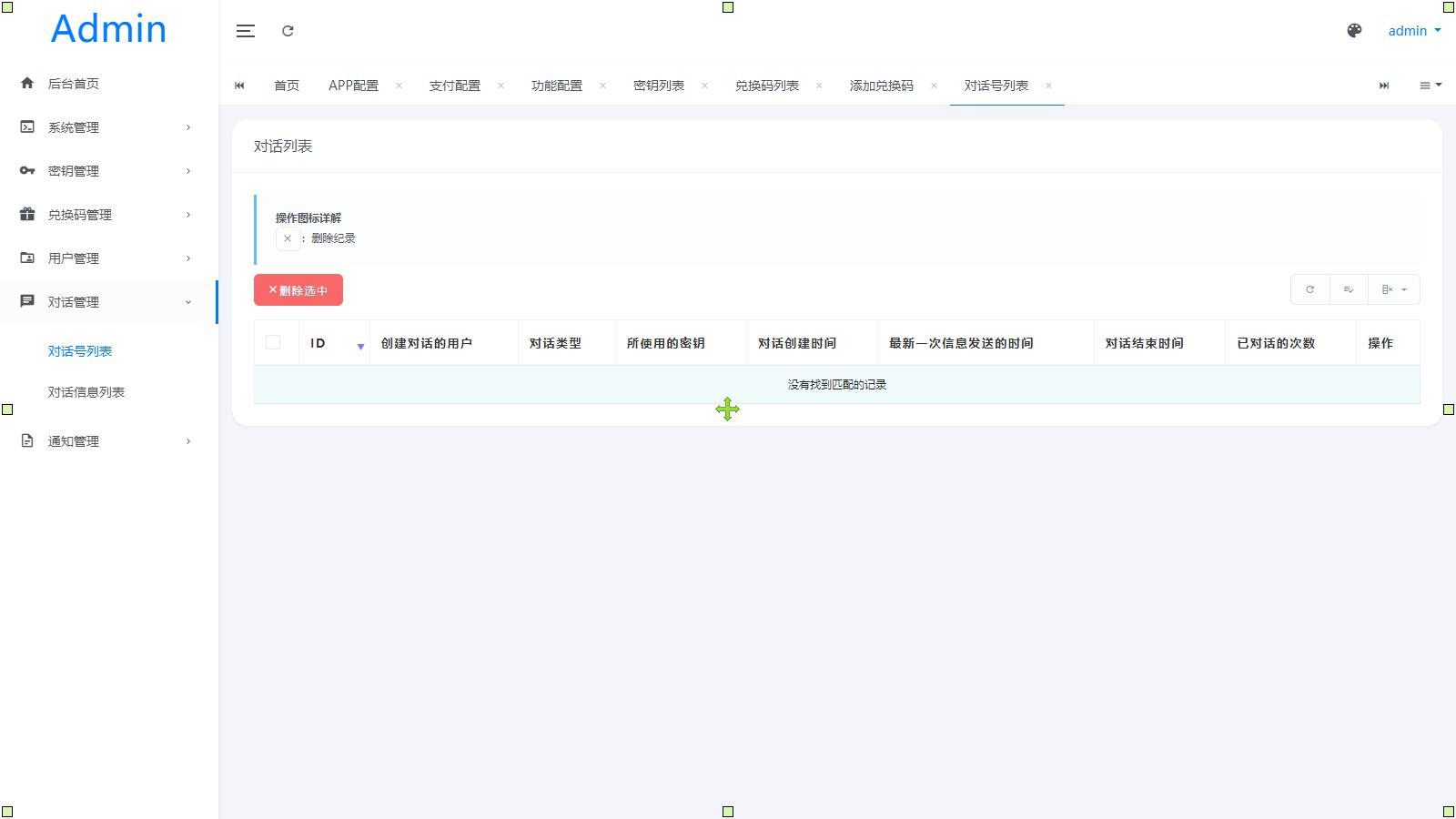This screenshot has height=819, width=1456.
Task: Switch to the 首页 tab
Action: (287, 86)
